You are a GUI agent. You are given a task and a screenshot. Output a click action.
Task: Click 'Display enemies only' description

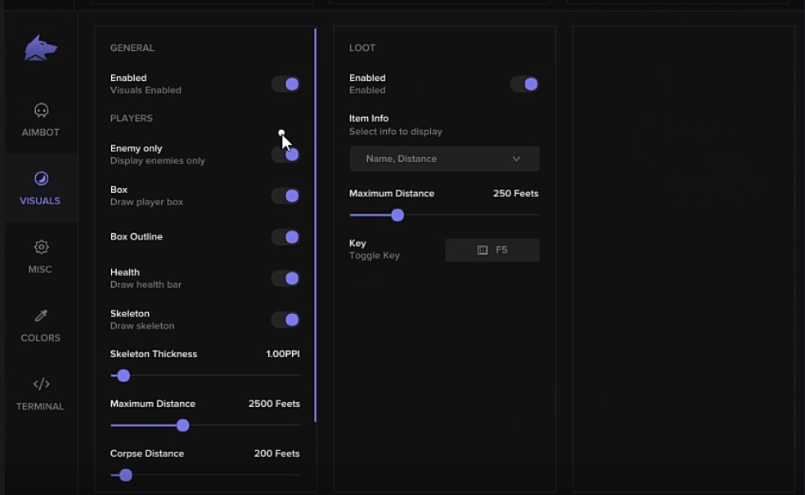point(158,161)
